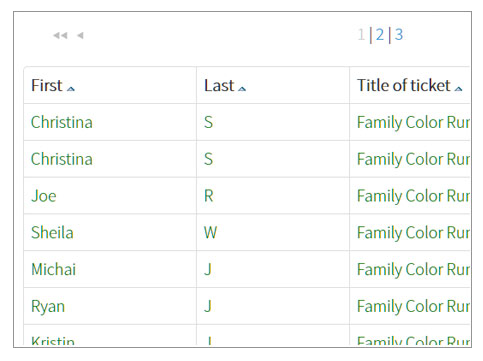Click the First column header
The image size is (483, 361).
click(x=47, y=85)
